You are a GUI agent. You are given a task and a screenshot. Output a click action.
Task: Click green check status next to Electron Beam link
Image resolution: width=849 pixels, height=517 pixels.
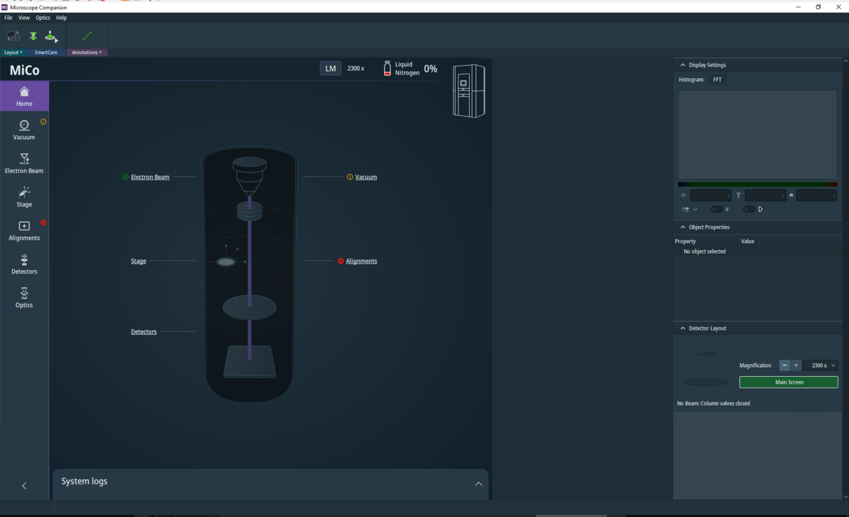(x=126, y=177)
